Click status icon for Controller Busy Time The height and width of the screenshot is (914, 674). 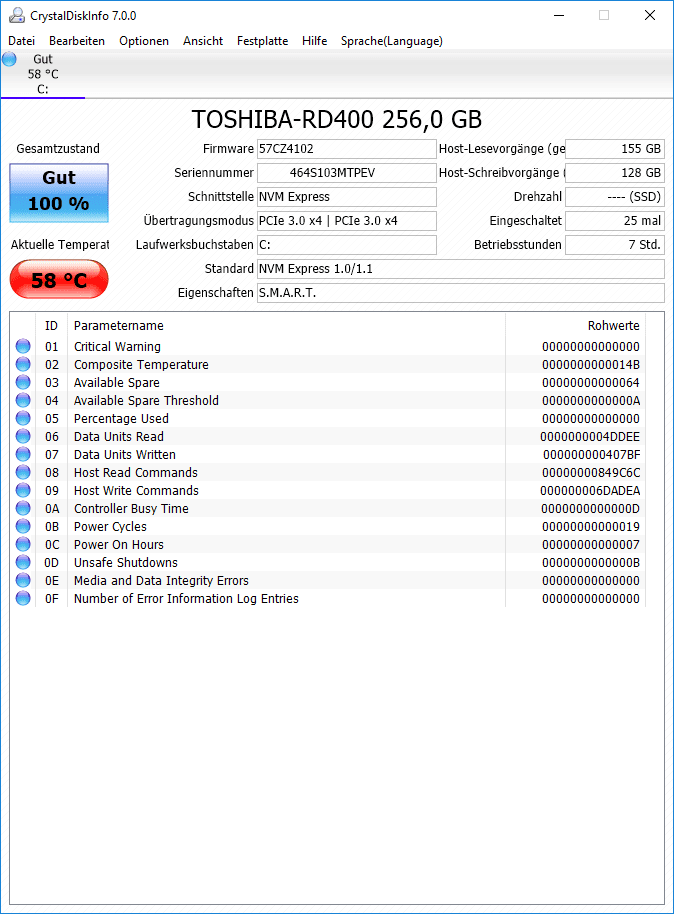(x=23, y=508)
